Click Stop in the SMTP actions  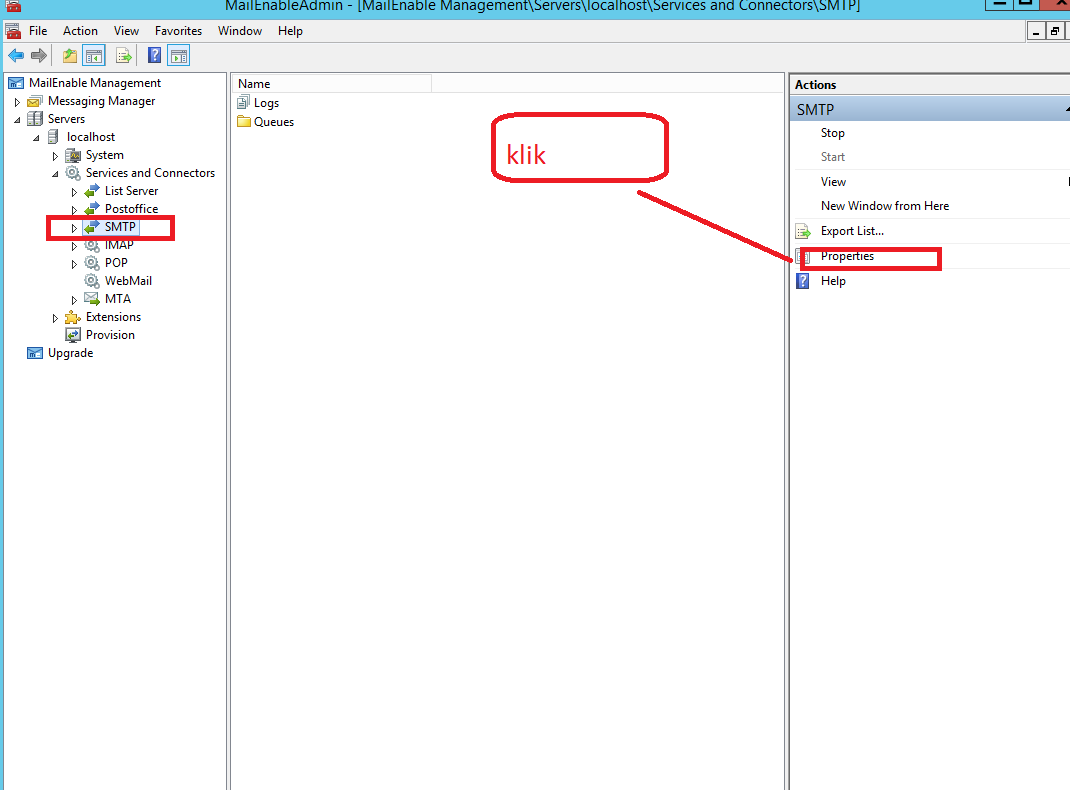(832, 133)
